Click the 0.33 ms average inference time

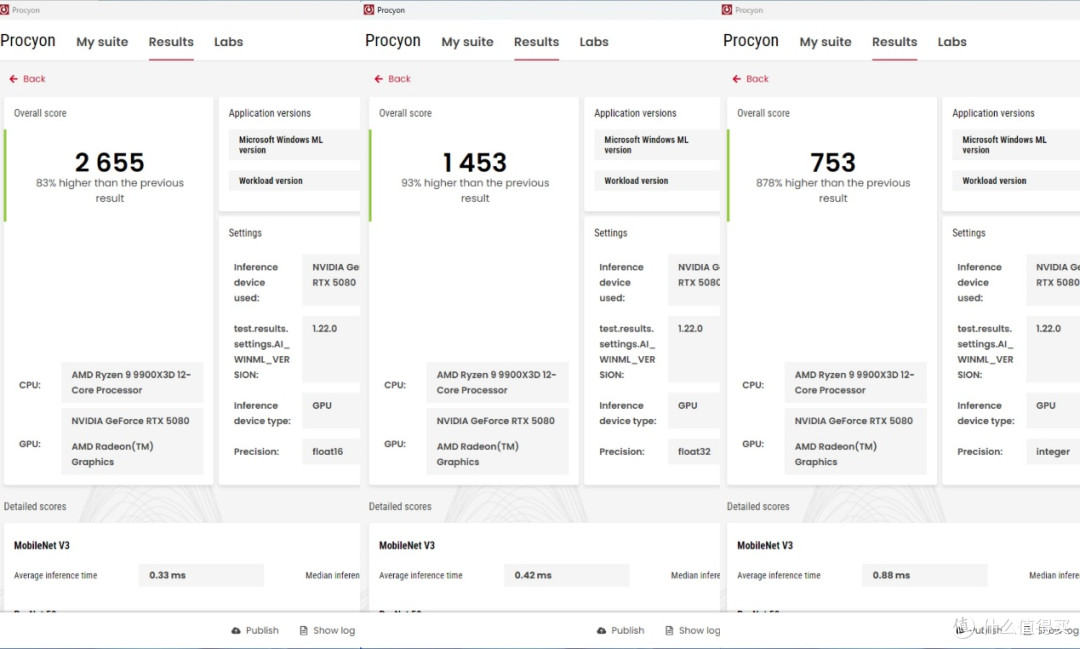tap(167, 575)
